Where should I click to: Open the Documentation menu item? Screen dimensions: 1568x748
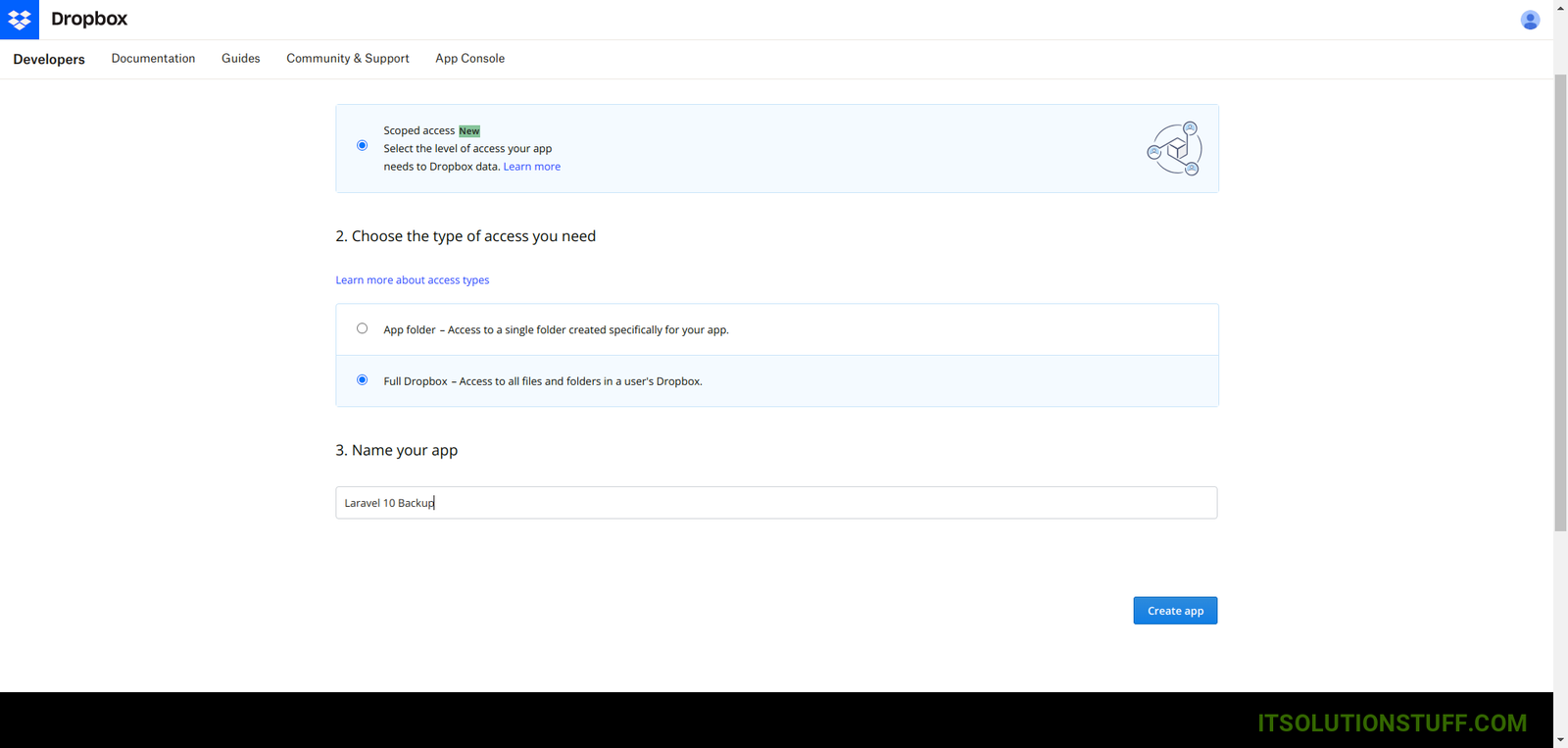tap(153, 59)
